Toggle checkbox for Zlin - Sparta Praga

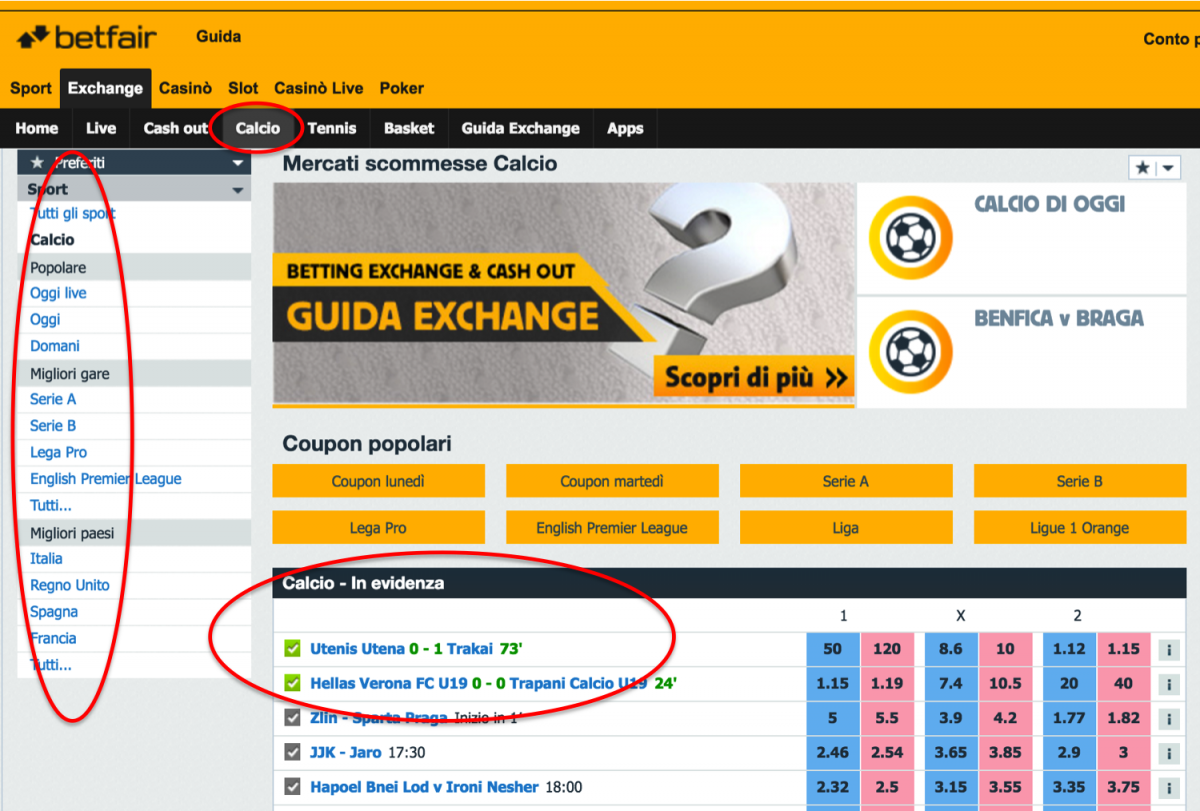292,718
